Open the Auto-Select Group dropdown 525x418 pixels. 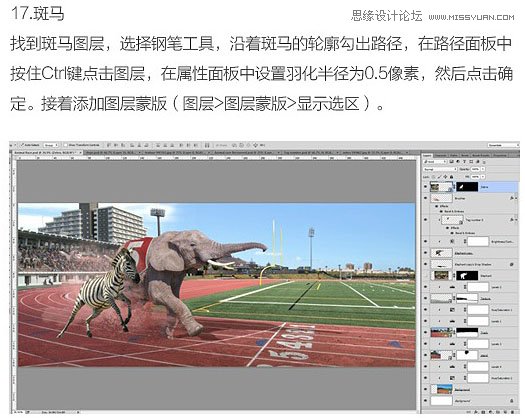click(x=51, y=145)
